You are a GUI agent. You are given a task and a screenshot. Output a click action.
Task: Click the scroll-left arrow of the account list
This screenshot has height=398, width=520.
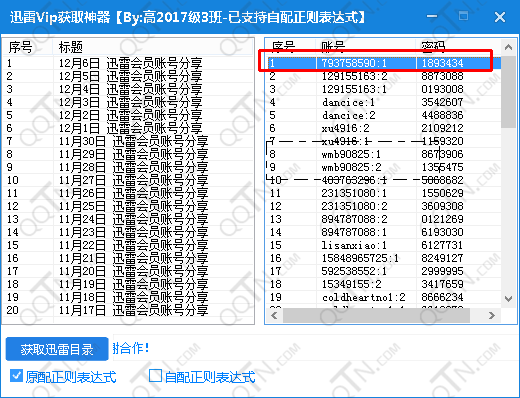point(274,315)
